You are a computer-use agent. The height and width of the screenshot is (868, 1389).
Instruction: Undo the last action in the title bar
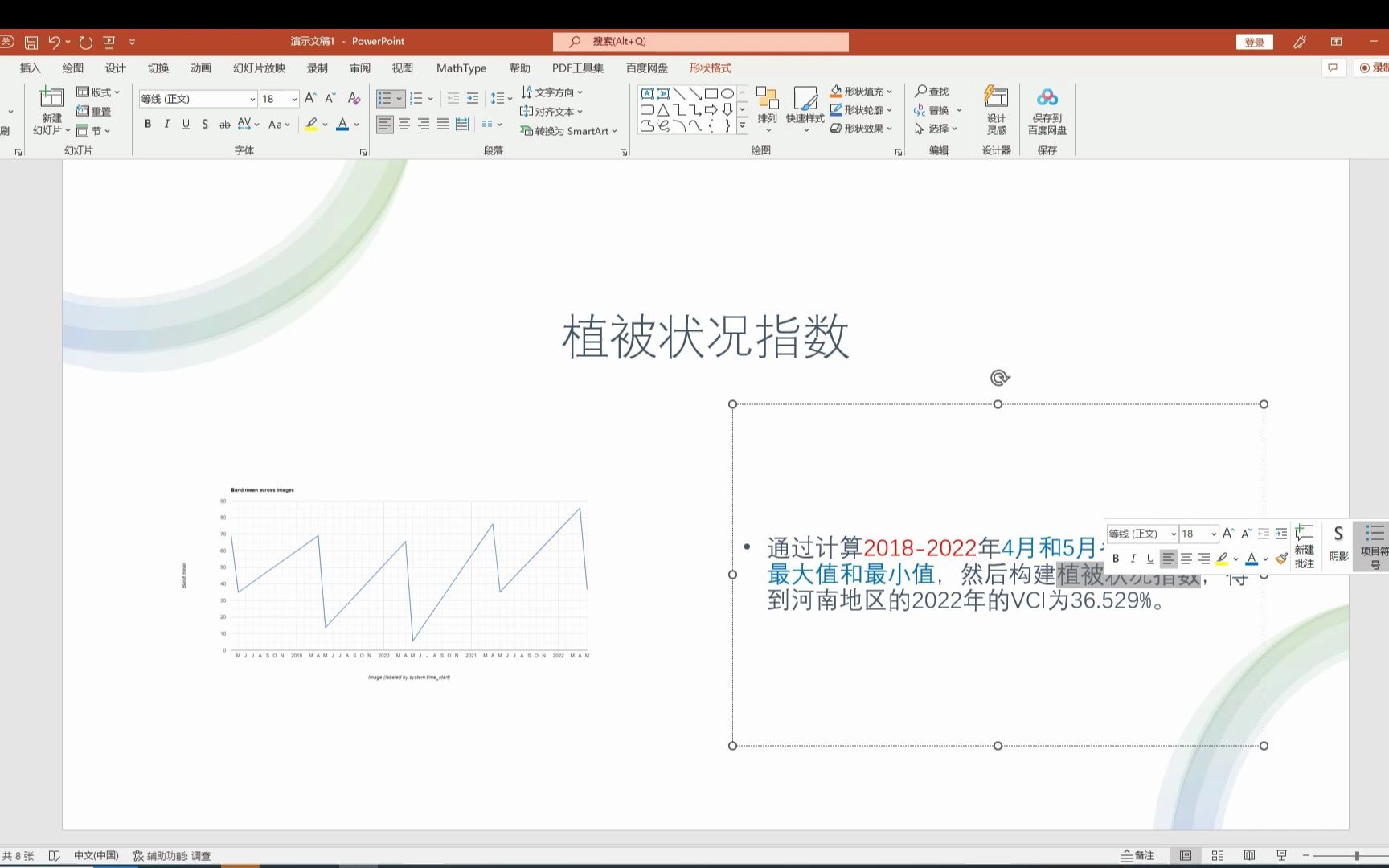(55, 42)
